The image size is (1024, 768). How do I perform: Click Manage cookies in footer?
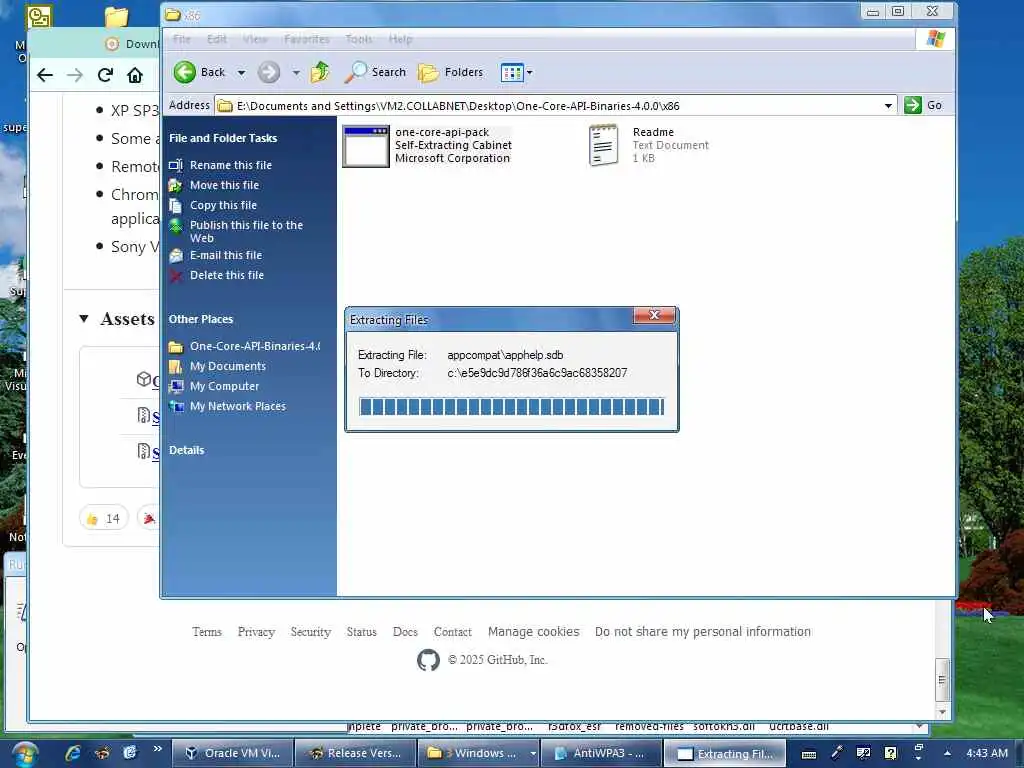coord(534,632)
